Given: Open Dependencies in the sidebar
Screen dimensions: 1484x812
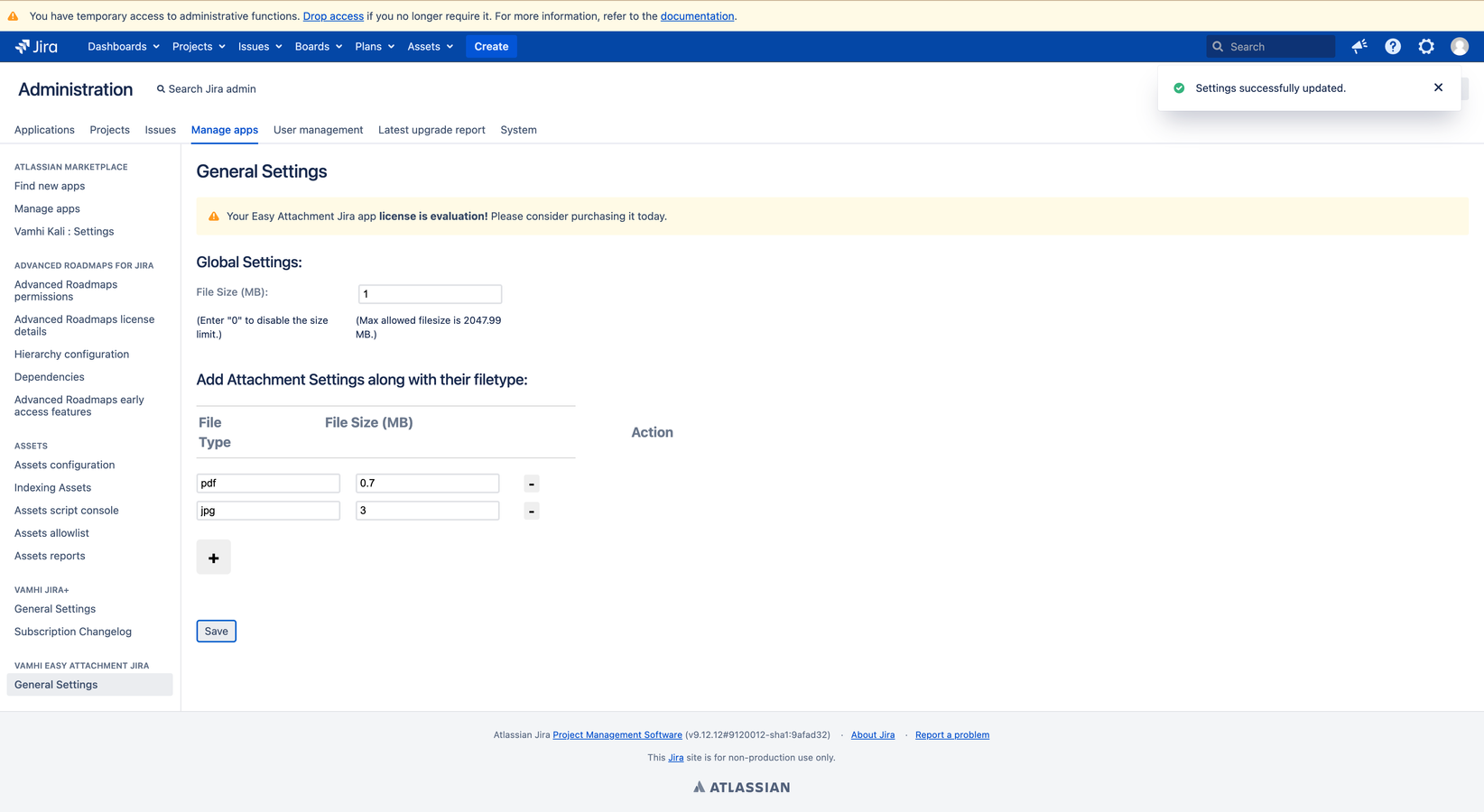Looking at the screenshot, I should point(50,377).
